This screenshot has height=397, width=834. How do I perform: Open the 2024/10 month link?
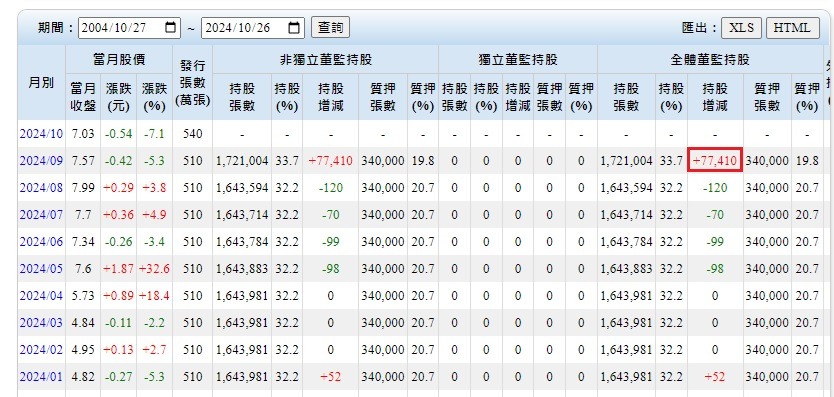pos(41,134)
